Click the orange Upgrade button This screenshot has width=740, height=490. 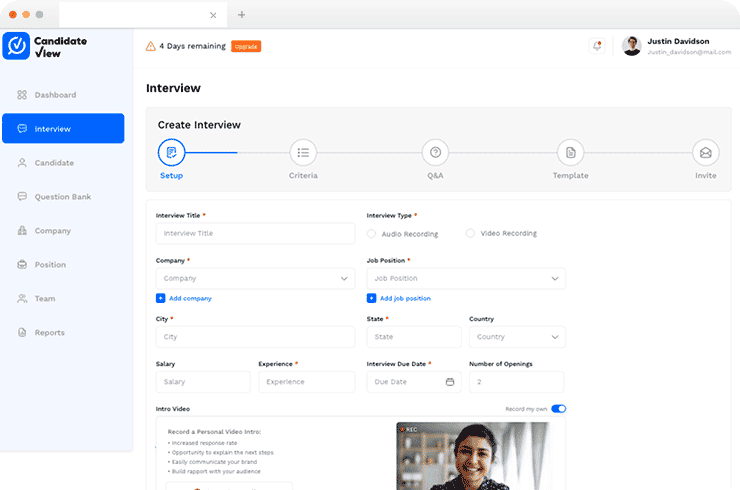click(246, 46)
